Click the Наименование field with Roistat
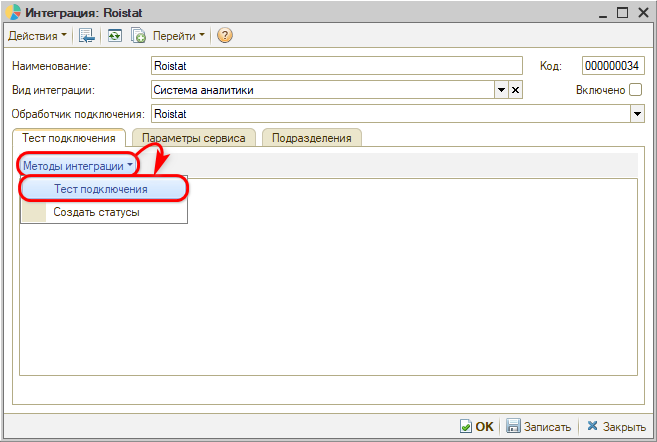657x442 pixels. [336, 66]
